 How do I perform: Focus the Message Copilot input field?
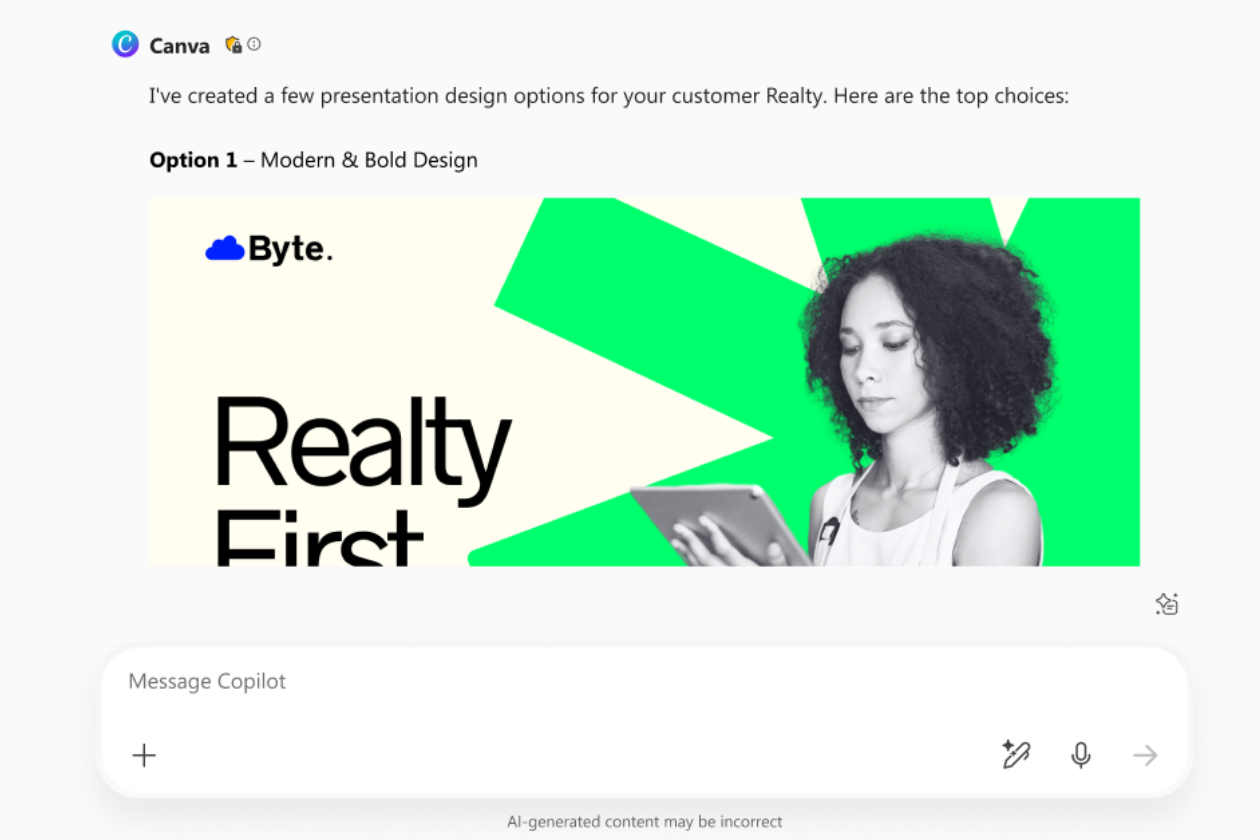pos(643,682)
